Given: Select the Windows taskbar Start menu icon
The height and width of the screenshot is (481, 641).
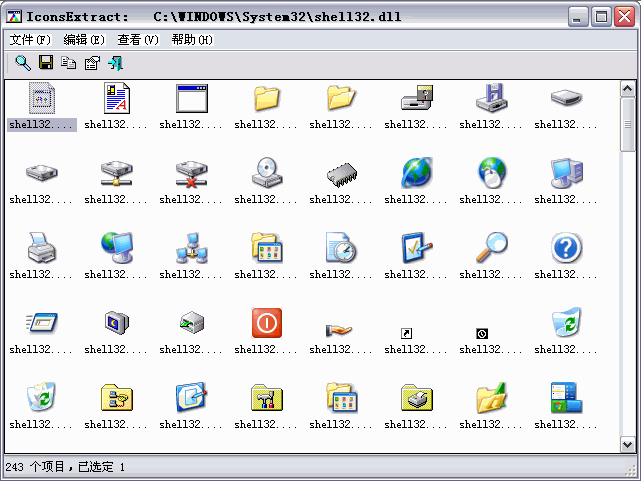Looking at the screenshot, I should point(566,398).
